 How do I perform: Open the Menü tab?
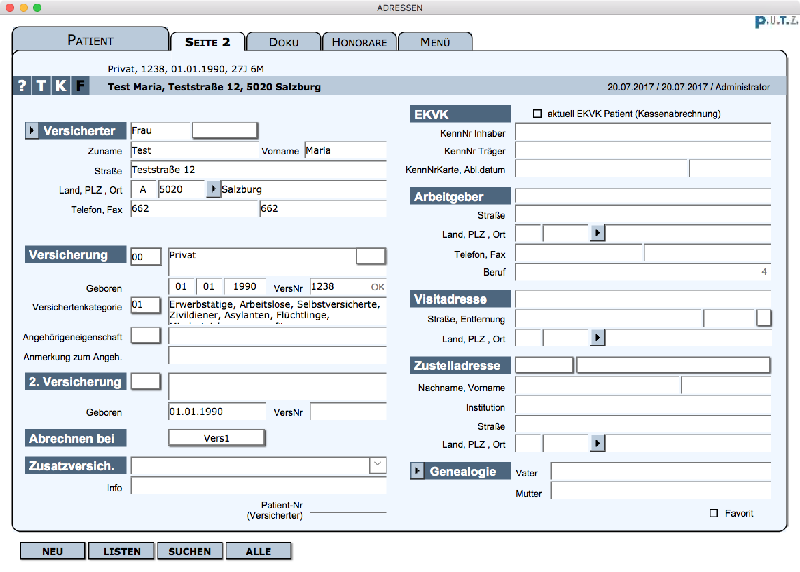(x=435, y=42)
